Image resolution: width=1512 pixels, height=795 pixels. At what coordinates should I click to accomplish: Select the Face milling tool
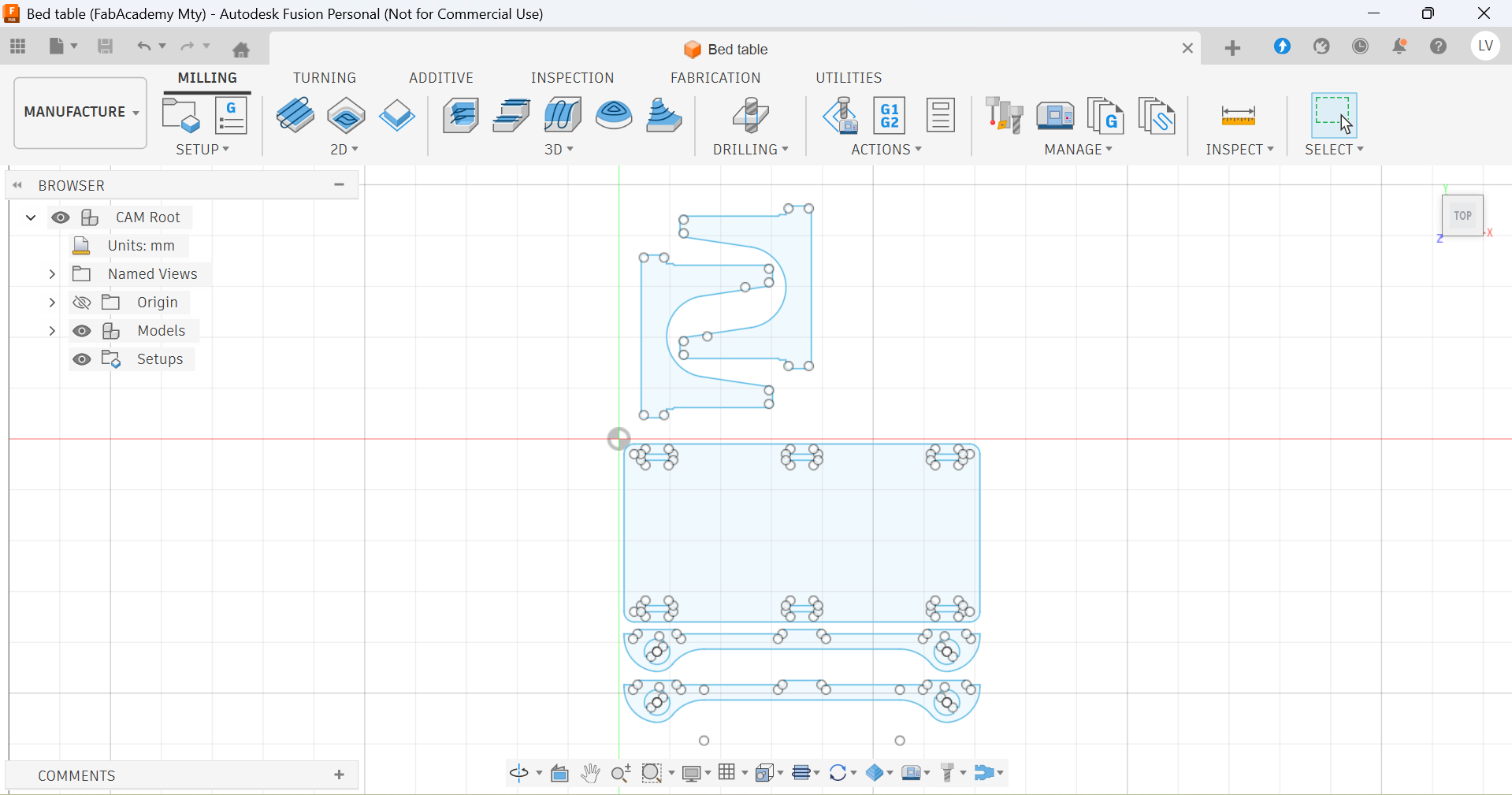pyautogui.click(x=396, y=116)
